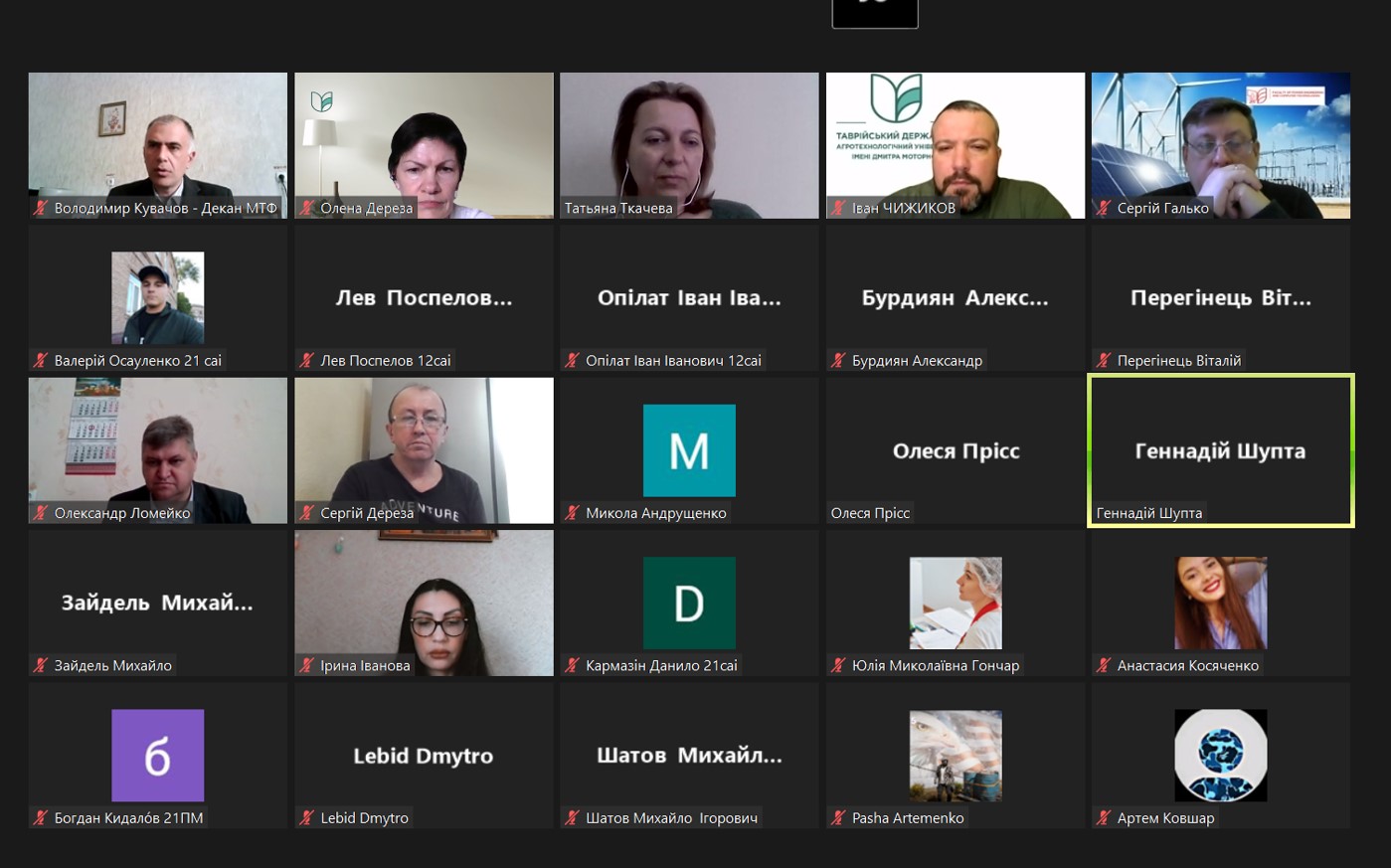Click Анастасия Косяченко profile photo

1221,603
